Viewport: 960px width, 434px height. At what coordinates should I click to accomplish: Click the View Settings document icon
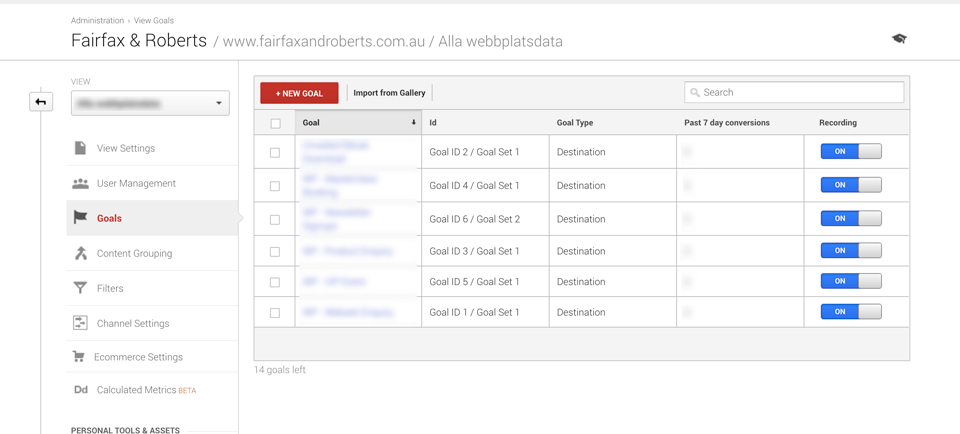[80, 148]
